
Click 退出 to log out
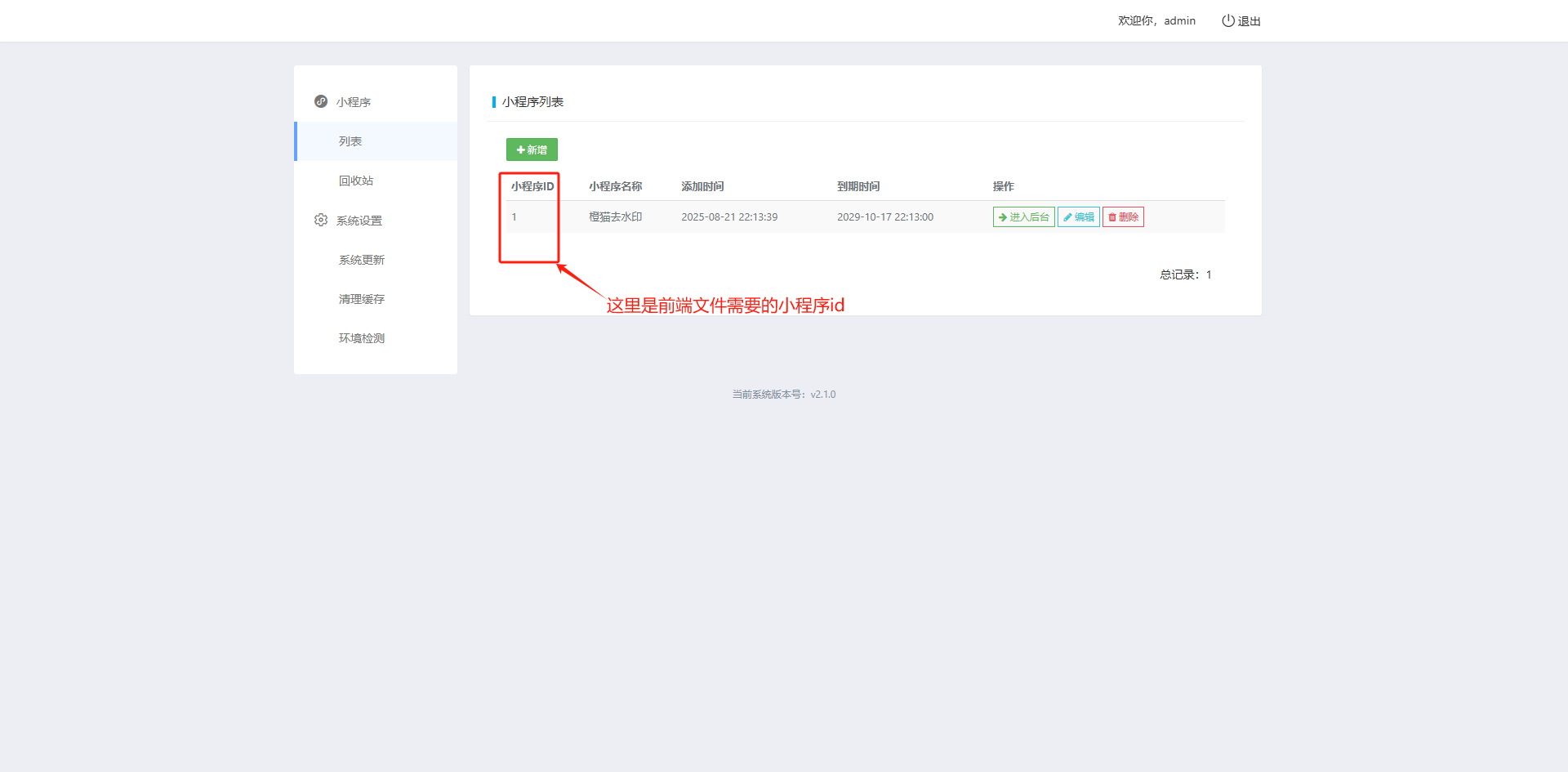coord(1249,21)
